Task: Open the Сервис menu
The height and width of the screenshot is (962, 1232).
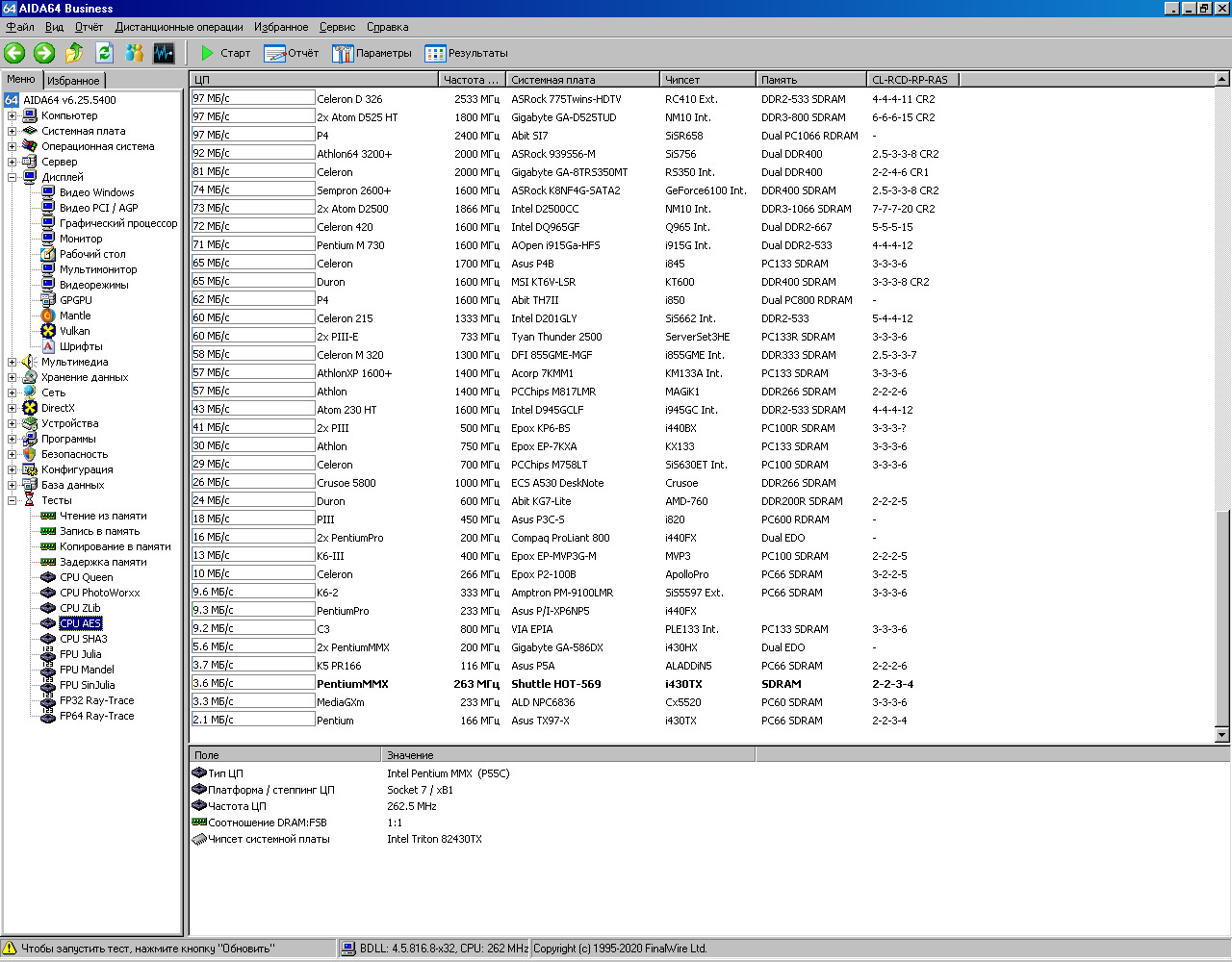Action: pos(337,27)
